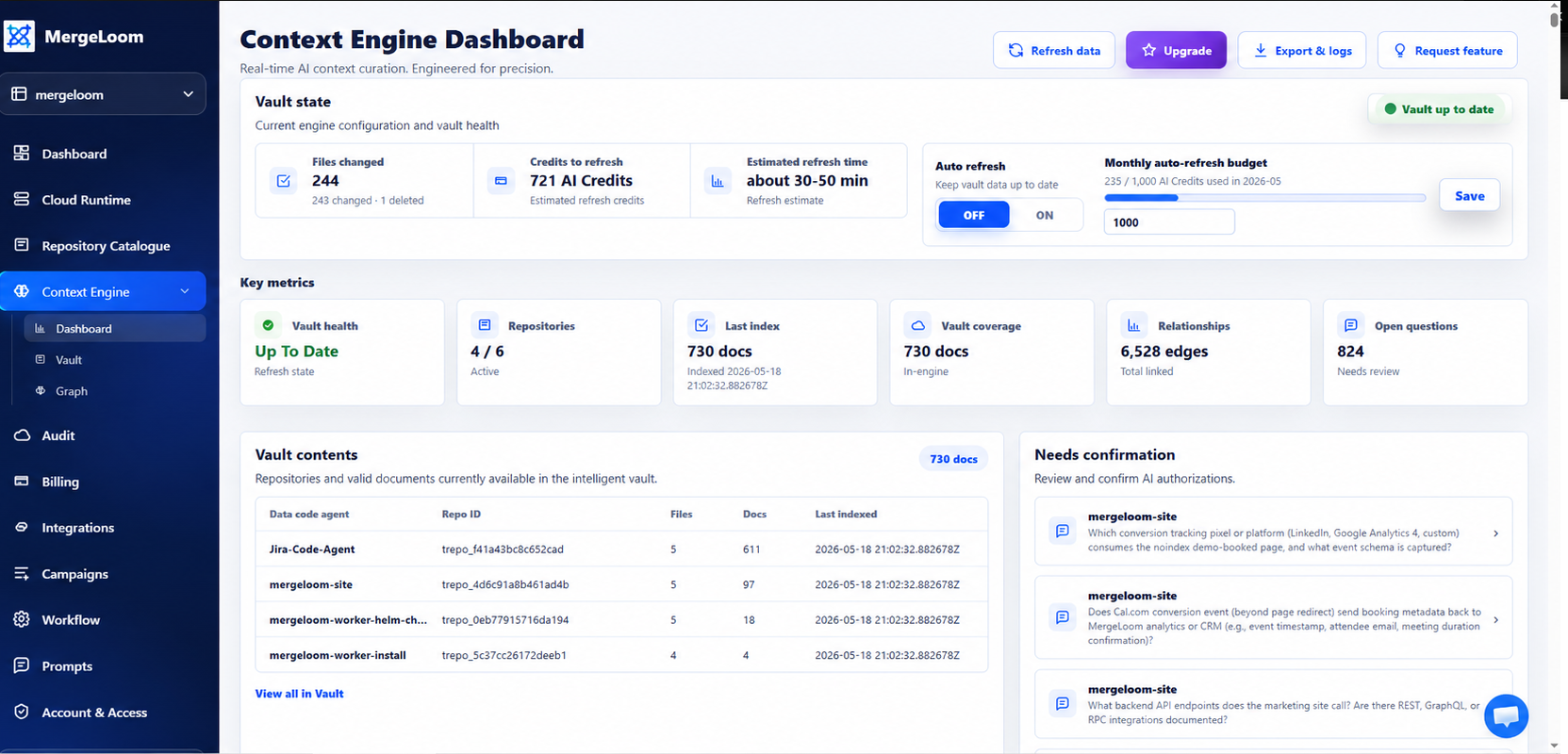Click the Campaigns list icon
The width and height of the screenshot is (1568, 754).
(22, 573)
